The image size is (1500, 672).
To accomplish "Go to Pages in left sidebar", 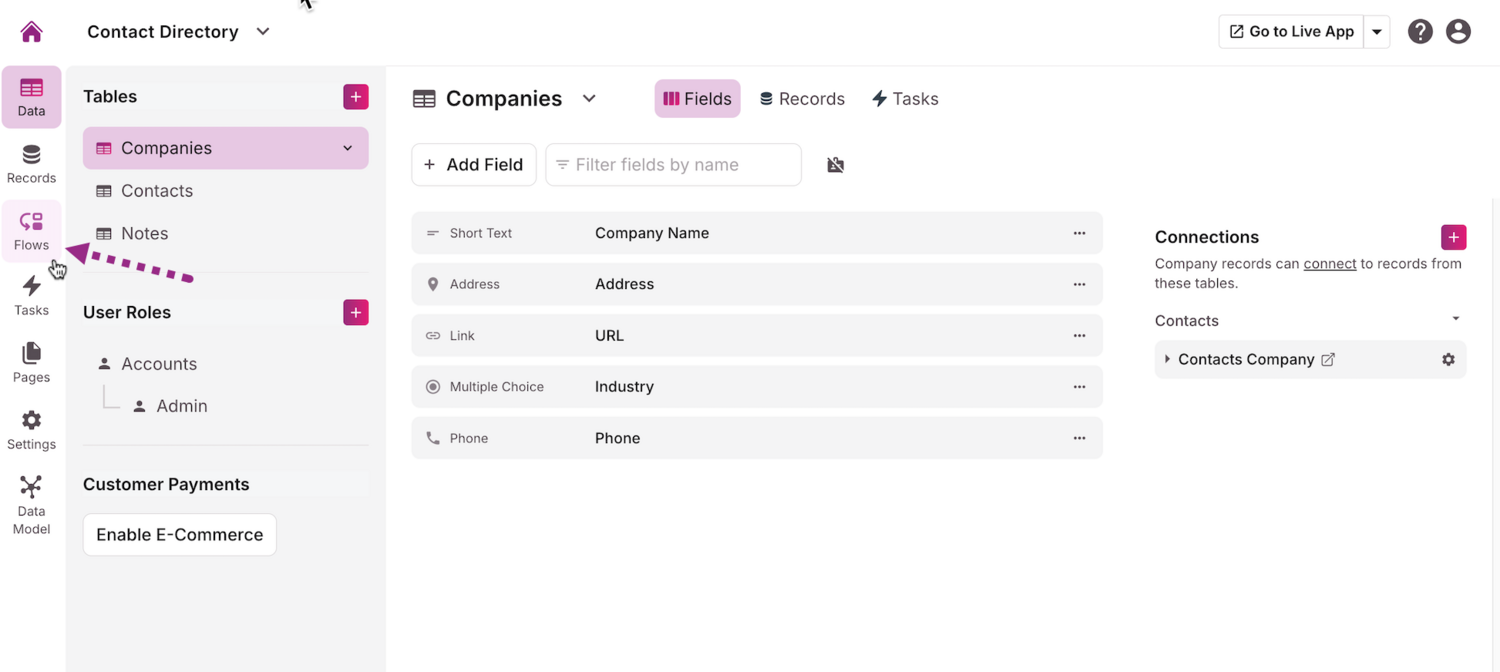I will tap(31, 362).
